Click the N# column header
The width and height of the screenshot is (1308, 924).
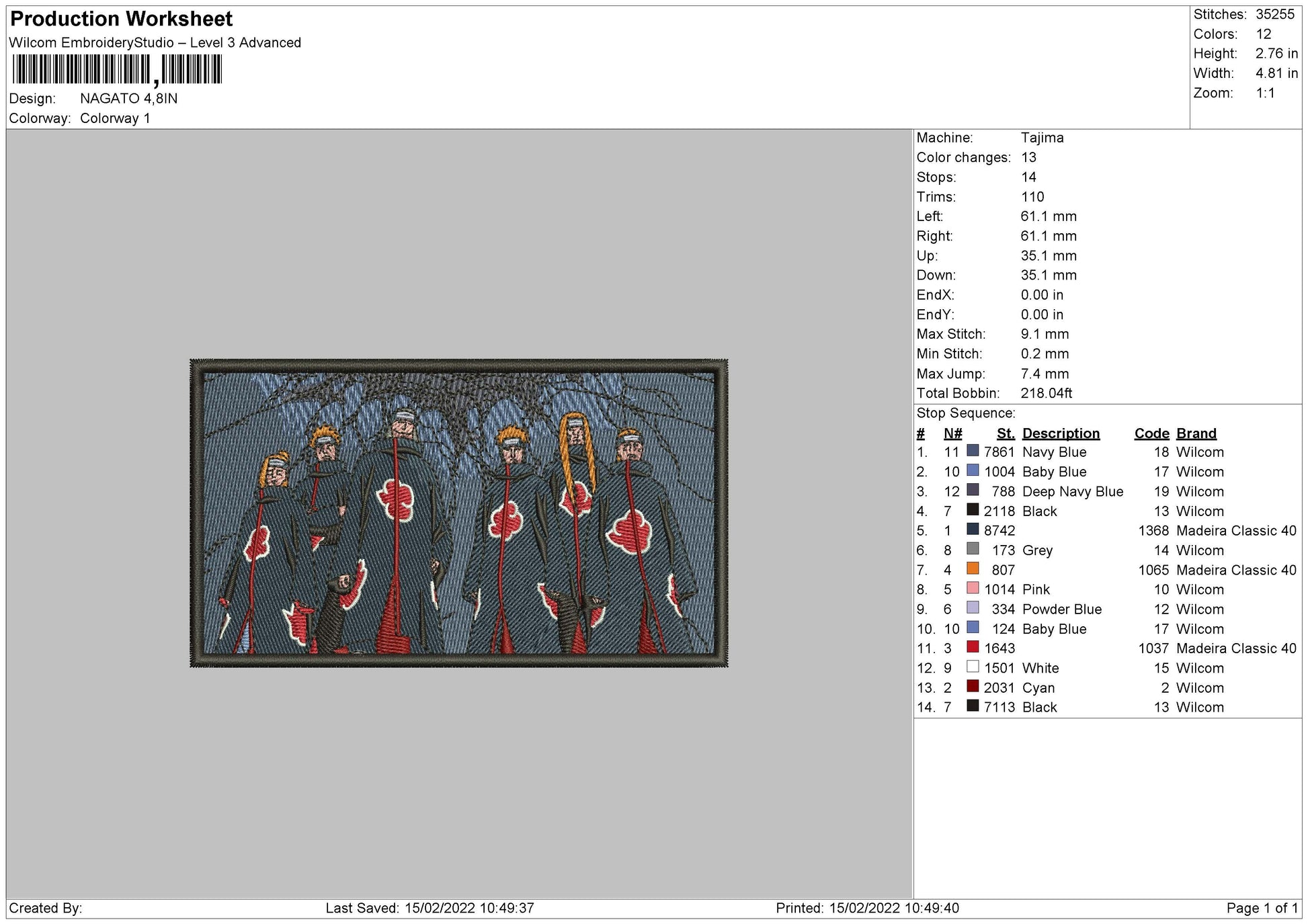pyautogui.click(x=952, y=433)
